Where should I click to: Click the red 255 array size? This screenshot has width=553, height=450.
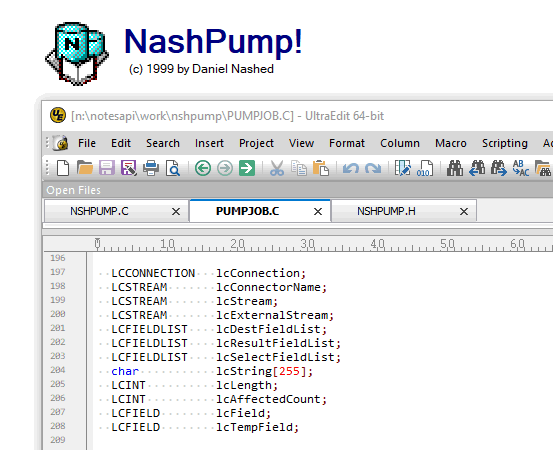pyautogui.click(x=289, y=371)
